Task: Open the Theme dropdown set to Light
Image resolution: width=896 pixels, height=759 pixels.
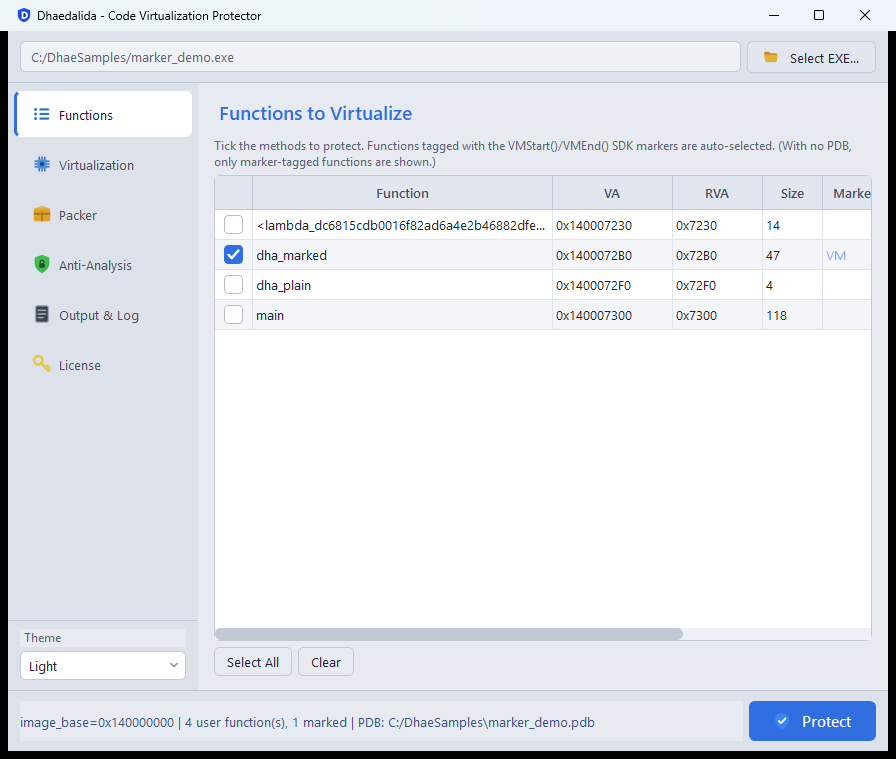Action: tap(103, 666)
